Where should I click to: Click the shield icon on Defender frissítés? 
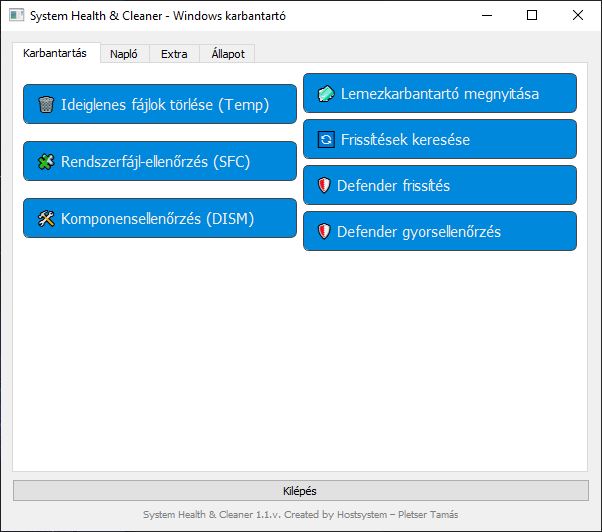pyautogui.click(x=324, y=185)
